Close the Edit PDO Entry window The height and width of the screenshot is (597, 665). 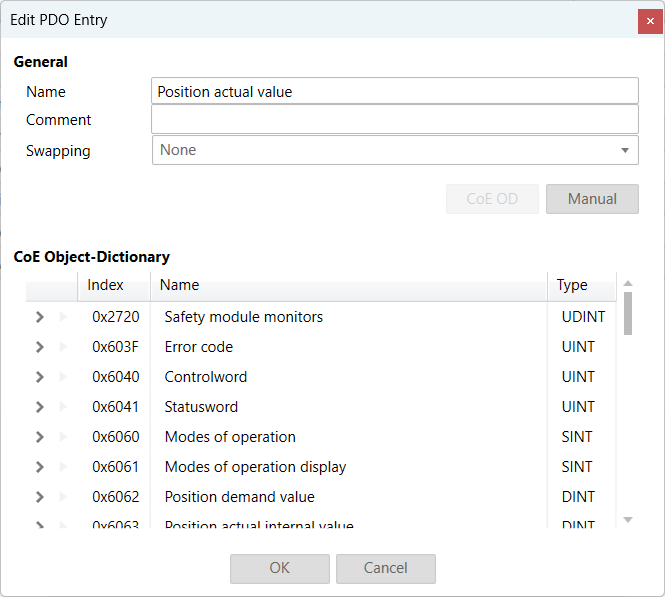pos(650,20)
